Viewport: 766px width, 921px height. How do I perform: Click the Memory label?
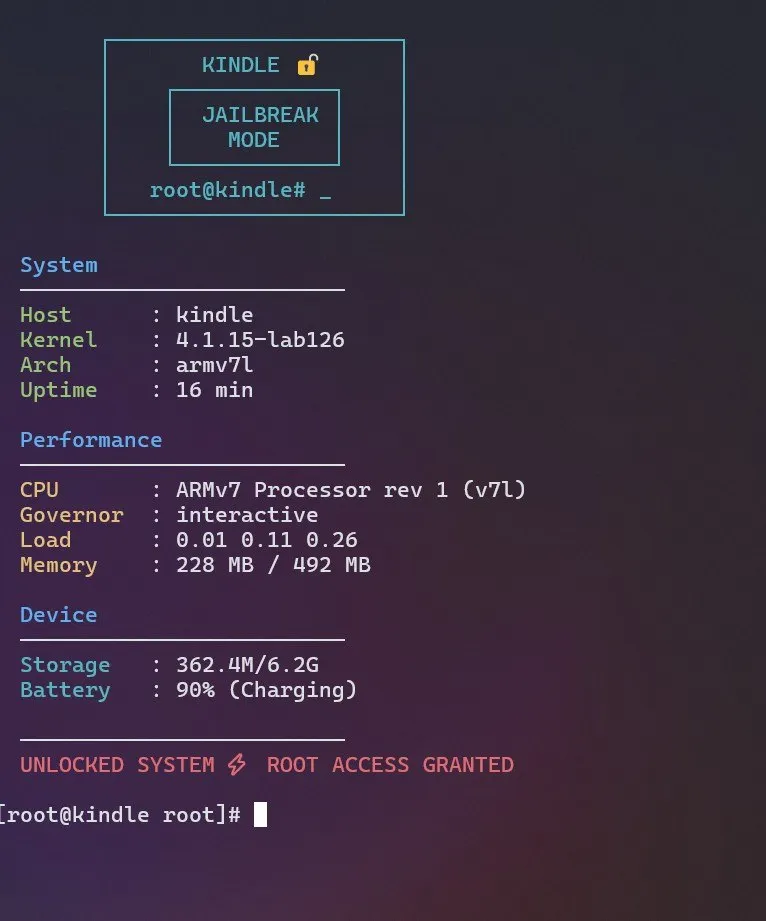click(x=59, y=565)
